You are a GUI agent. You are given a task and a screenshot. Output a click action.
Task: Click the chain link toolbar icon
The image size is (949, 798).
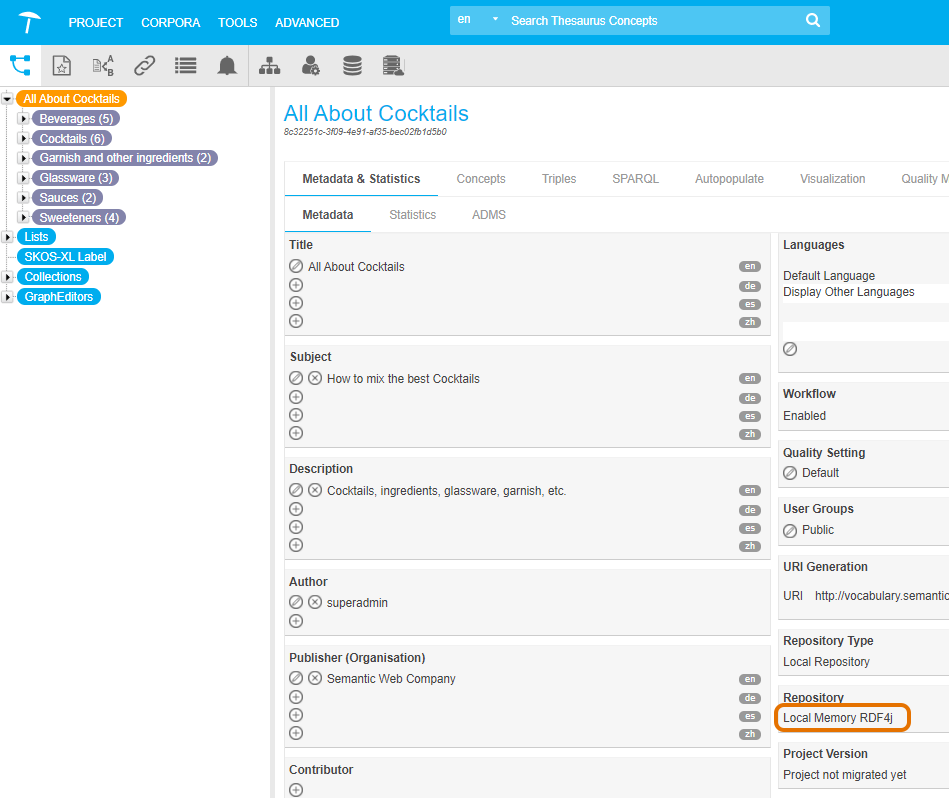145,66
